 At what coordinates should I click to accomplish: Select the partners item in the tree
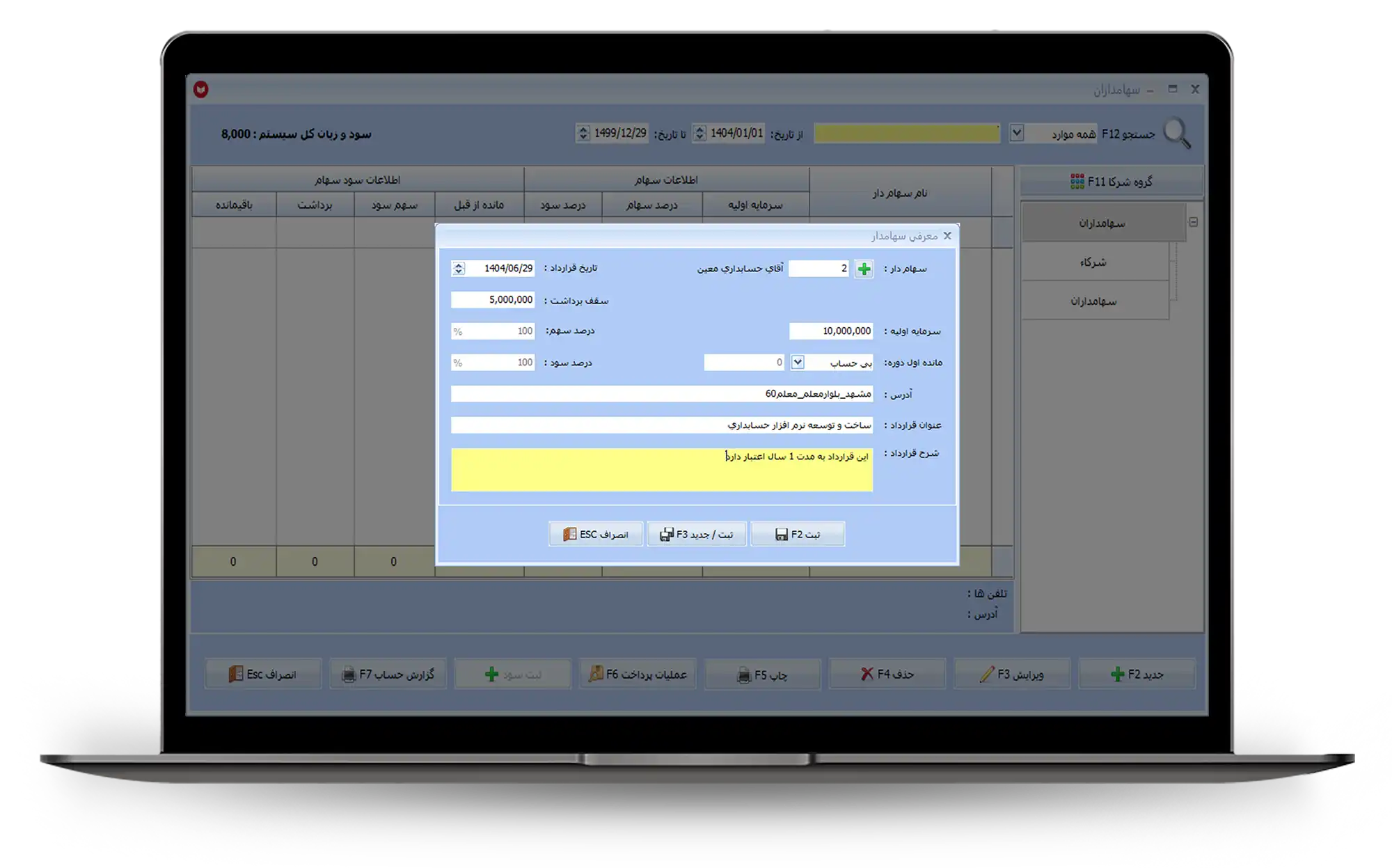[1093, 262]
